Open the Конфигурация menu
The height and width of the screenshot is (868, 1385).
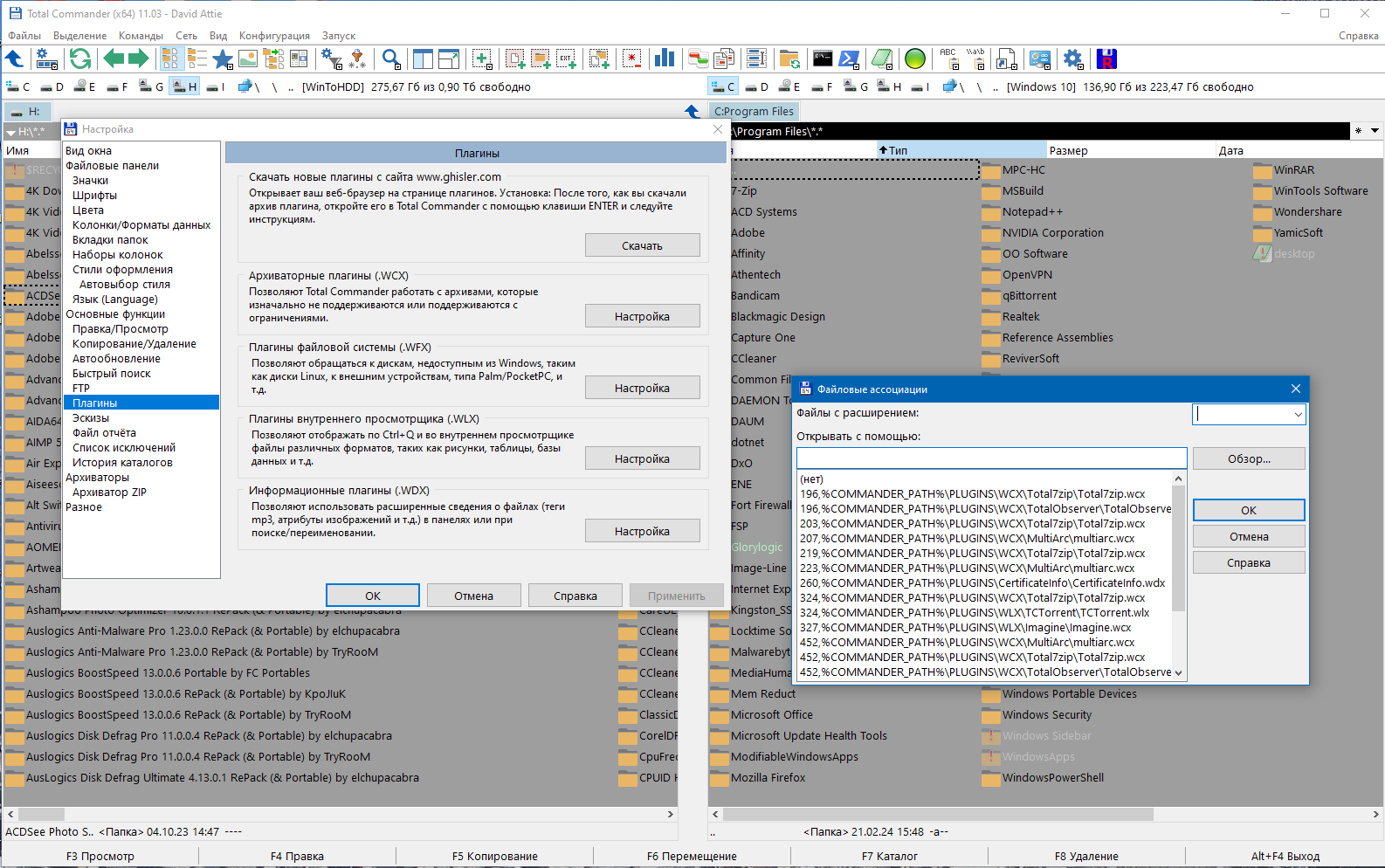(274, 36)
